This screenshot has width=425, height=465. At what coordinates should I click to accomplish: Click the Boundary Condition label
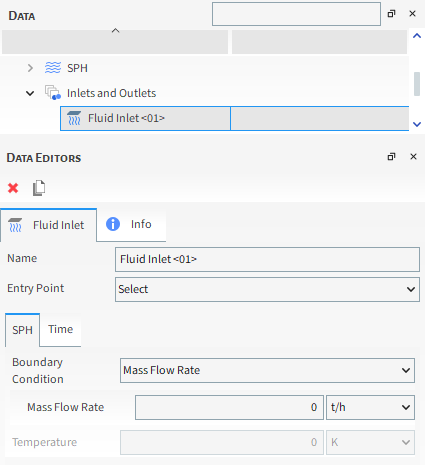[x=38, y=371]
